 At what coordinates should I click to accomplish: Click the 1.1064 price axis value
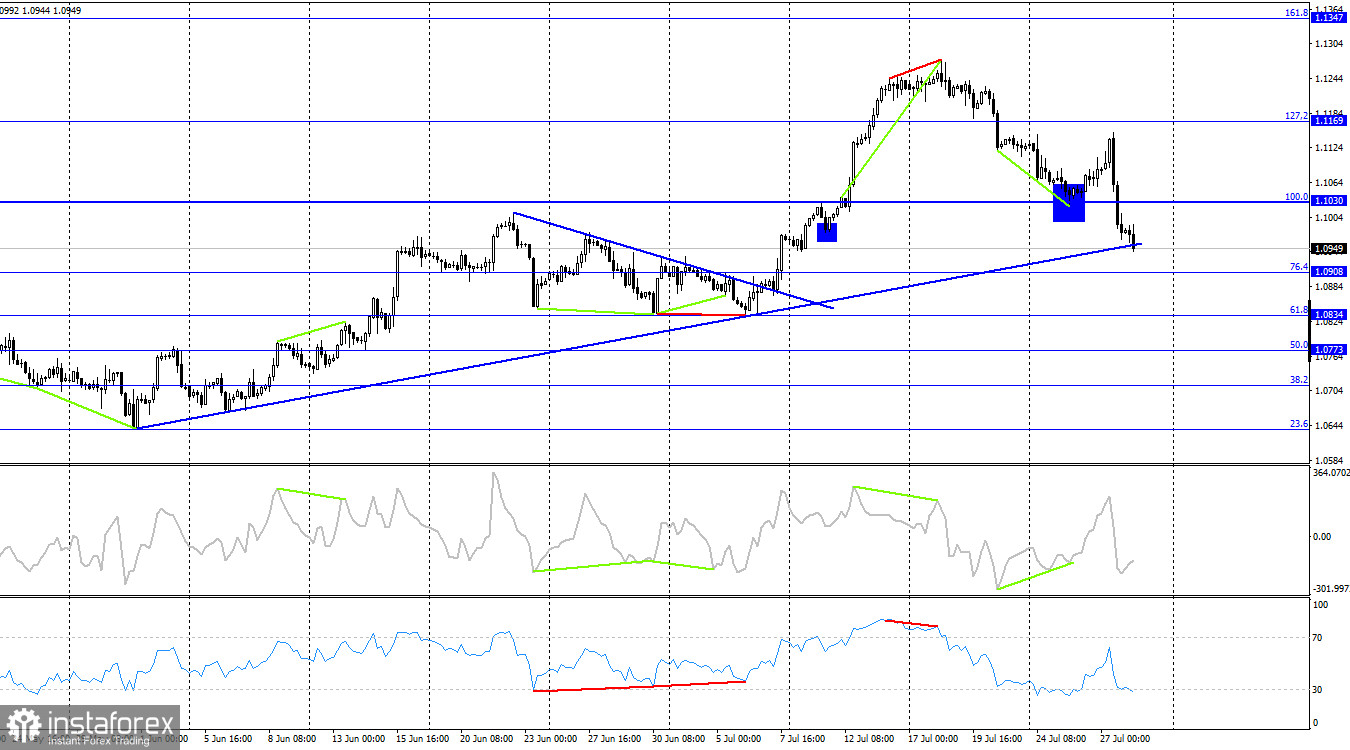pyautogui.click(x=1330, y=183)
